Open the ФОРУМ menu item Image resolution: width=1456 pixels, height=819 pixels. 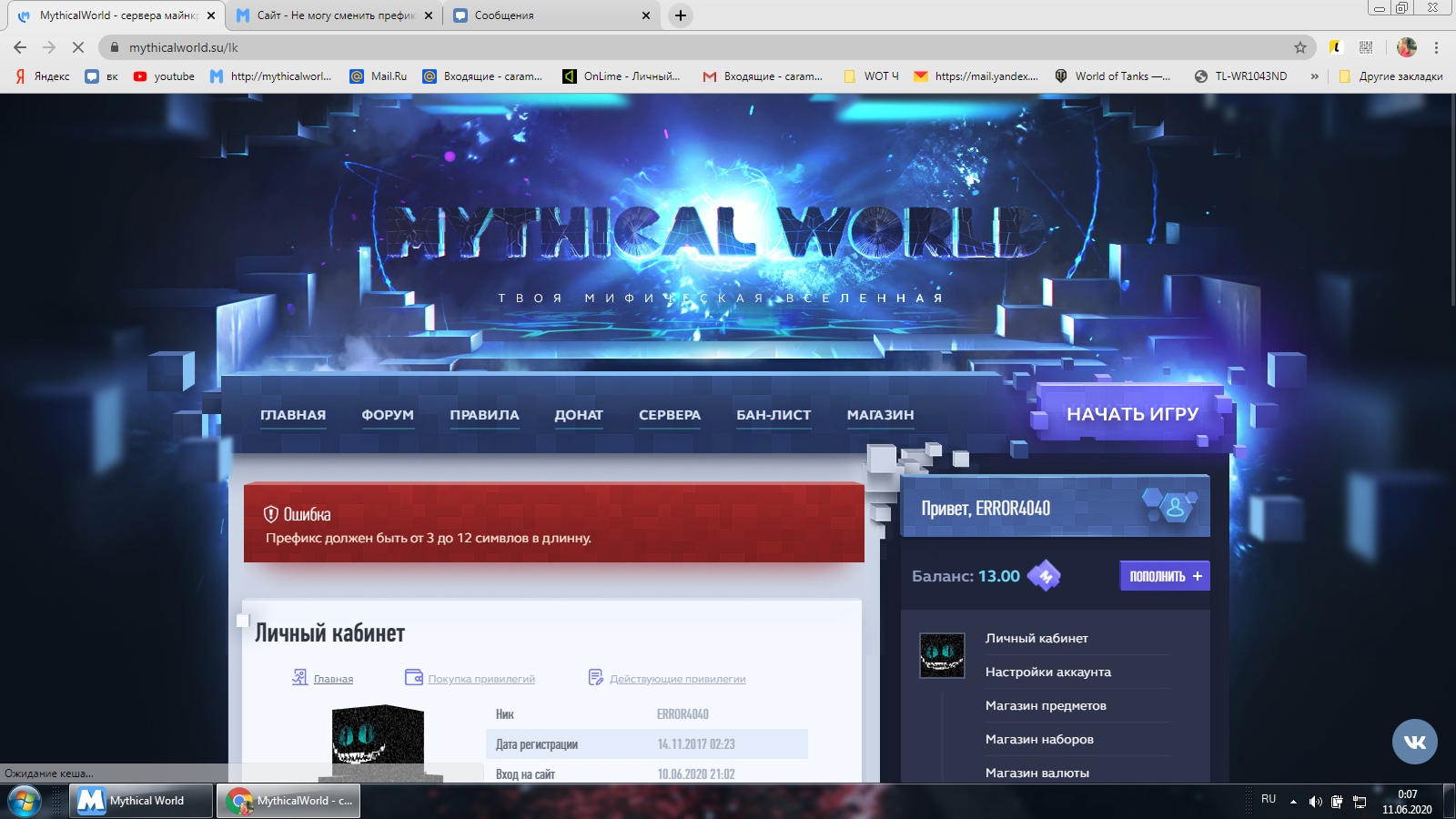(x=388, y=415)
